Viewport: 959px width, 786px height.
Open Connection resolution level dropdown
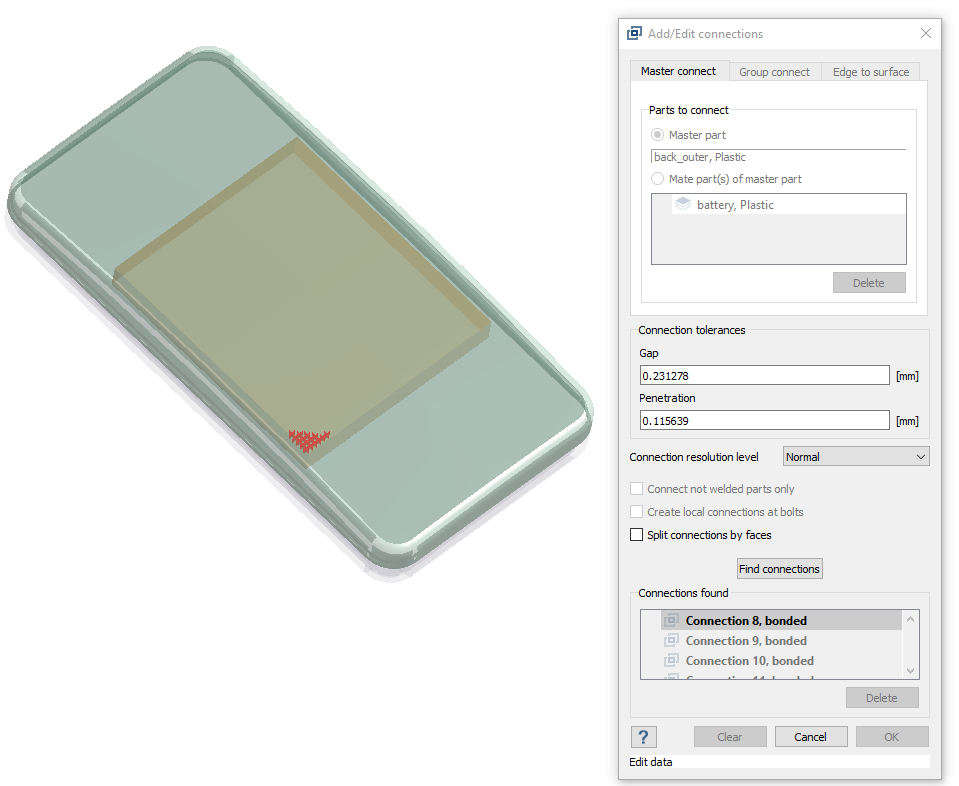pyautogui.click(x=855, y=457)
